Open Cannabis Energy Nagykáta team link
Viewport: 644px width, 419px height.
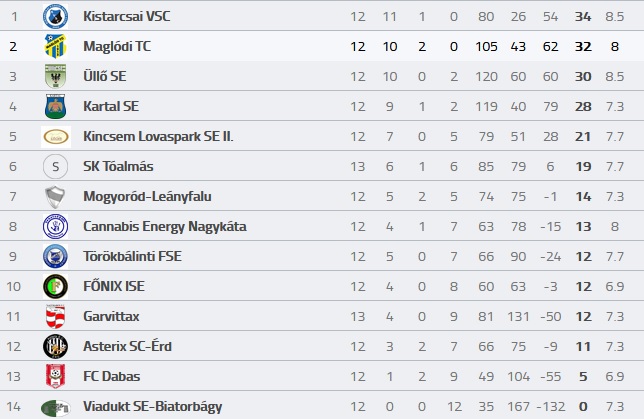click(165, 226)
